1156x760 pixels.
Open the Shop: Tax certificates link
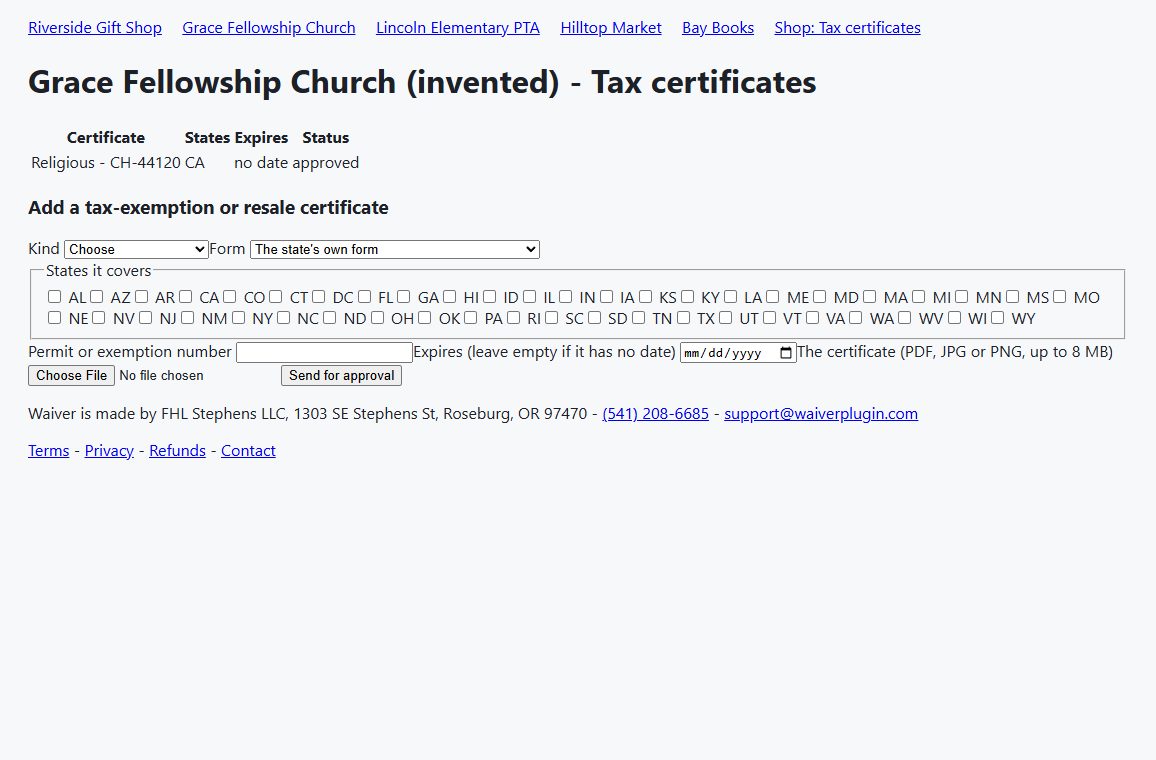click(847, 28)
